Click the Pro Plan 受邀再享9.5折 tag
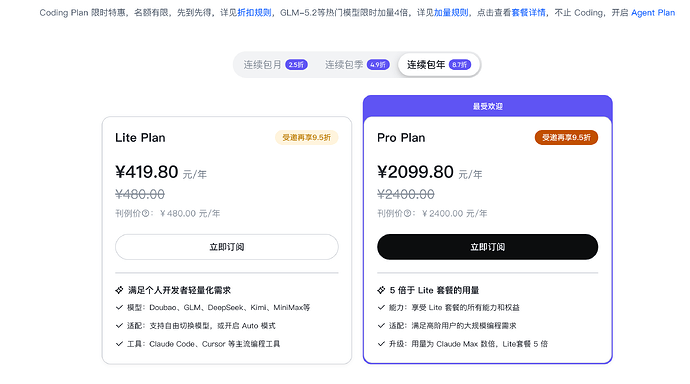Viewport: 690px width, 384px height. click(x=566, y=138)
